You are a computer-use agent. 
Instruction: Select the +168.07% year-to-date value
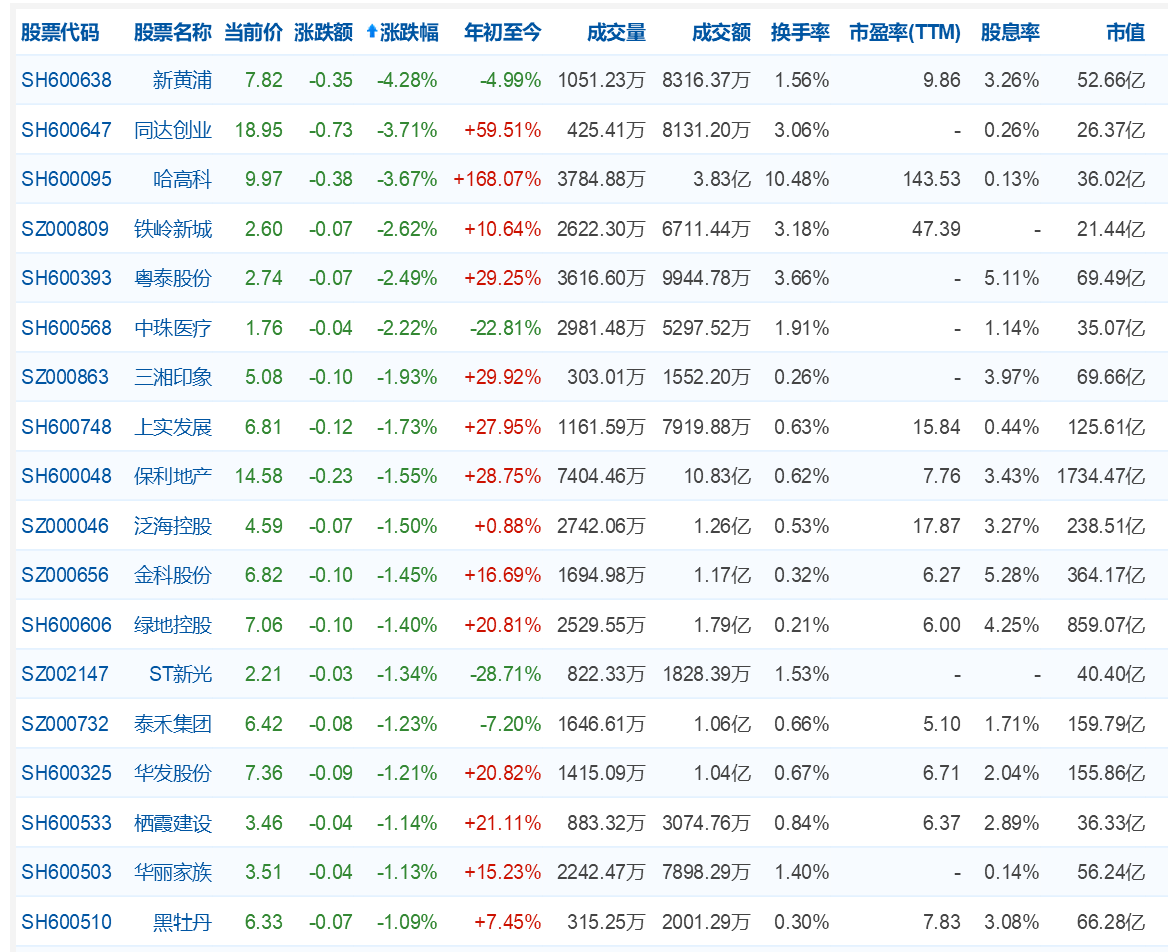497,179
